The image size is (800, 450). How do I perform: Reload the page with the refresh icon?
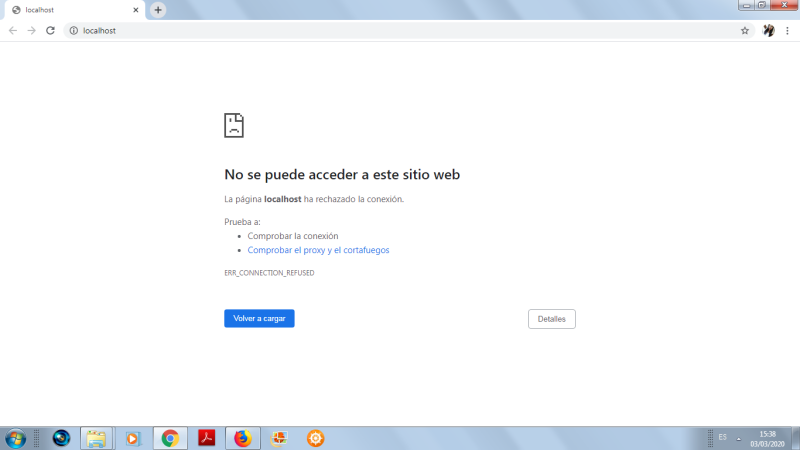50,31
